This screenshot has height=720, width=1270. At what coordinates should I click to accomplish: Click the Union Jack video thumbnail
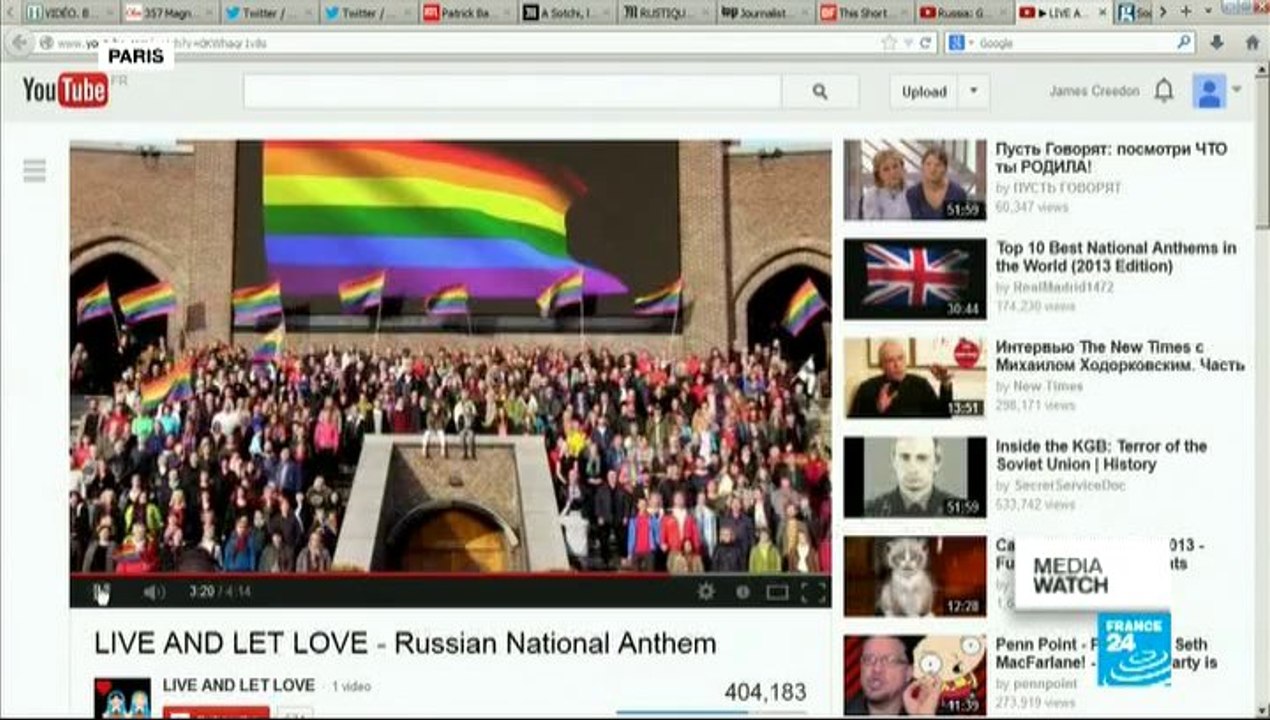tap(914, 279)
